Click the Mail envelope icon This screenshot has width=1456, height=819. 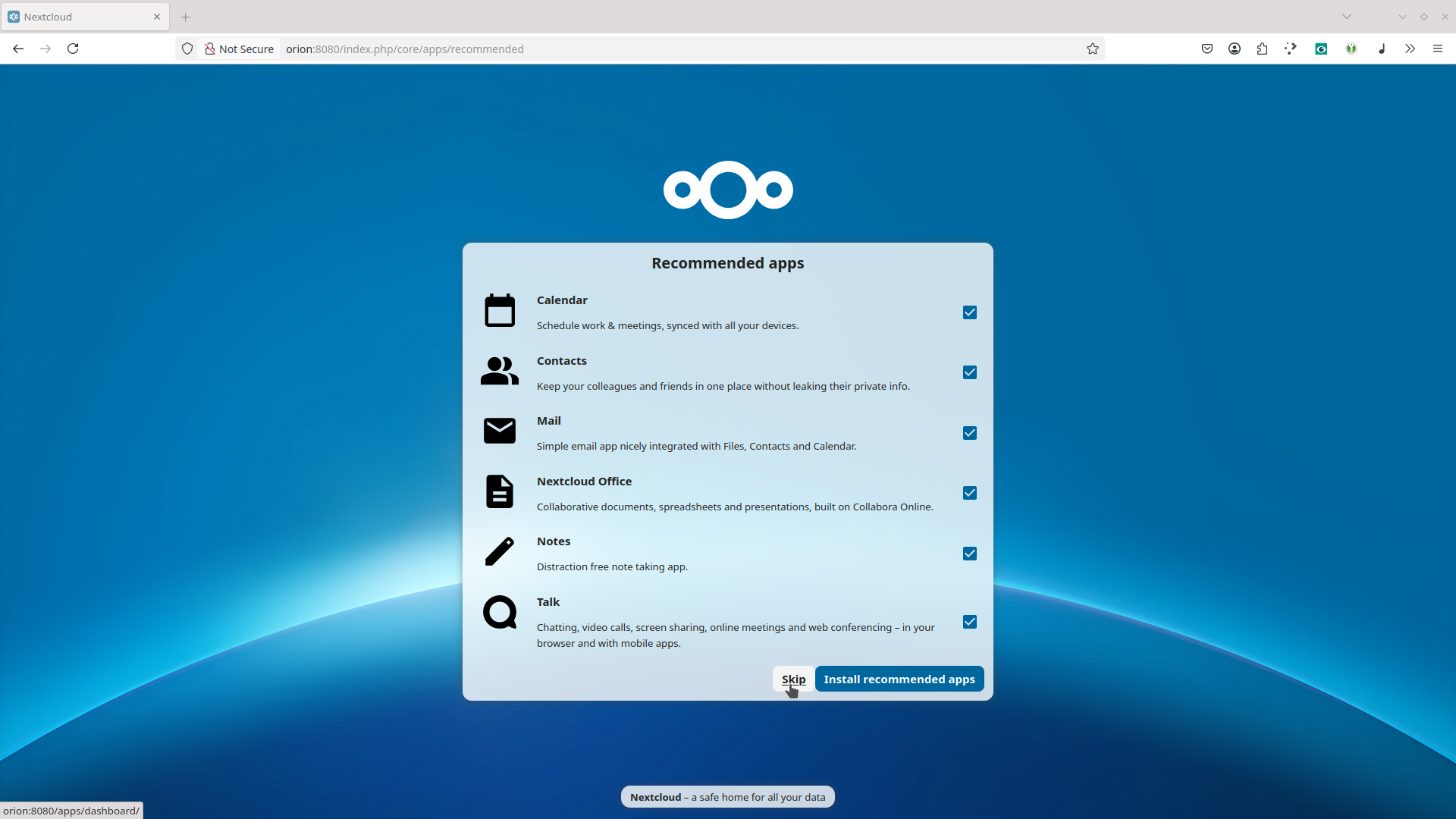pyautogui.click(x=500, y=431)
